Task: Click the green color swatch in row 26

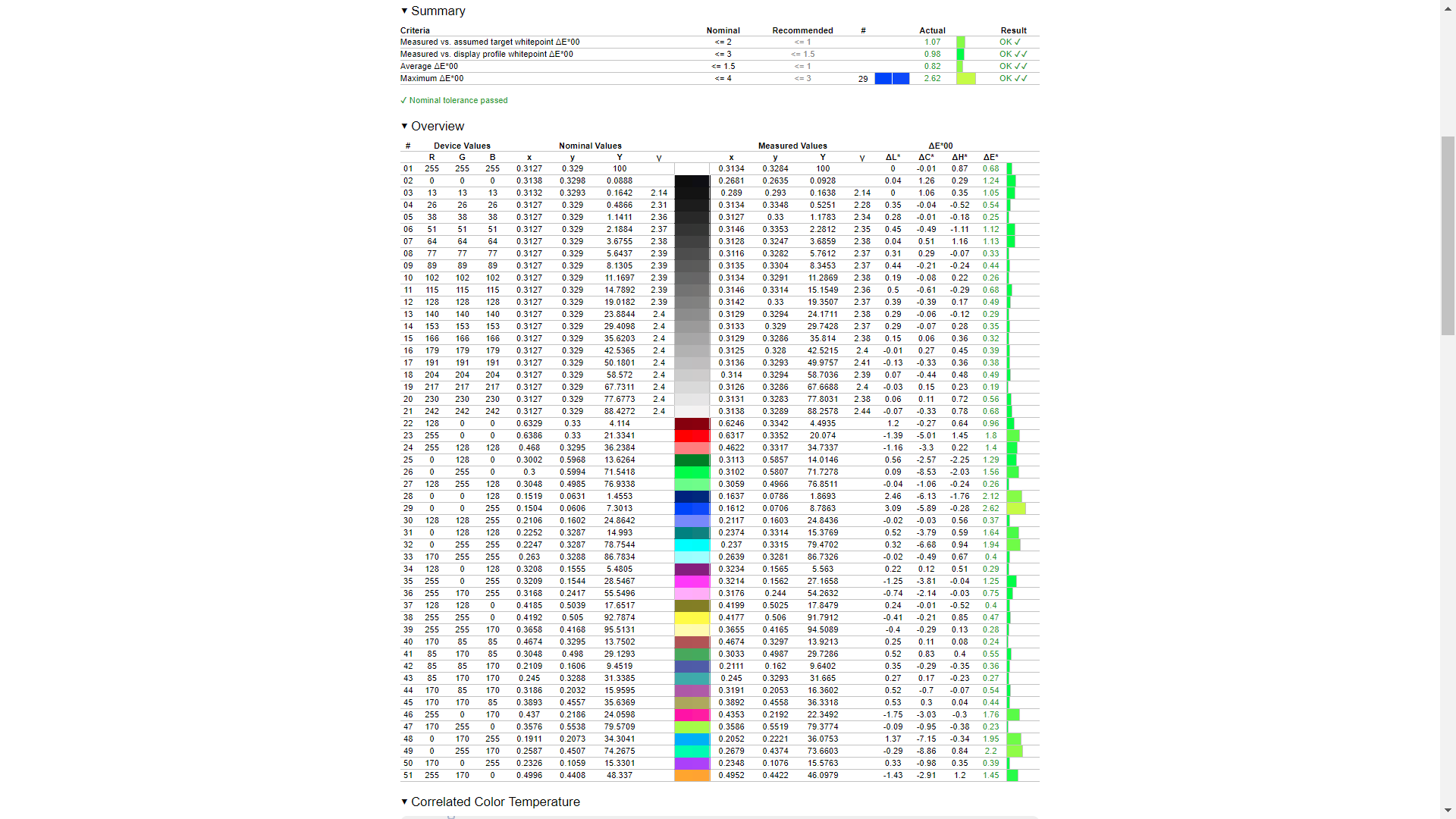Action: pos(692,472)
